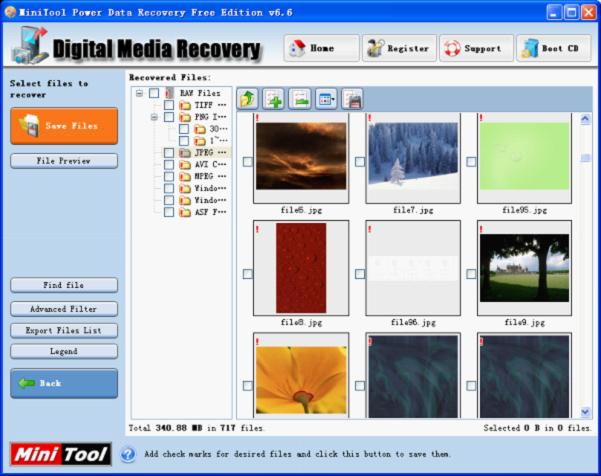Check the box beside file96.jpg thumbnail
Image resolution: width=601 pixels, height=476 pixels.
coord(360,274)
